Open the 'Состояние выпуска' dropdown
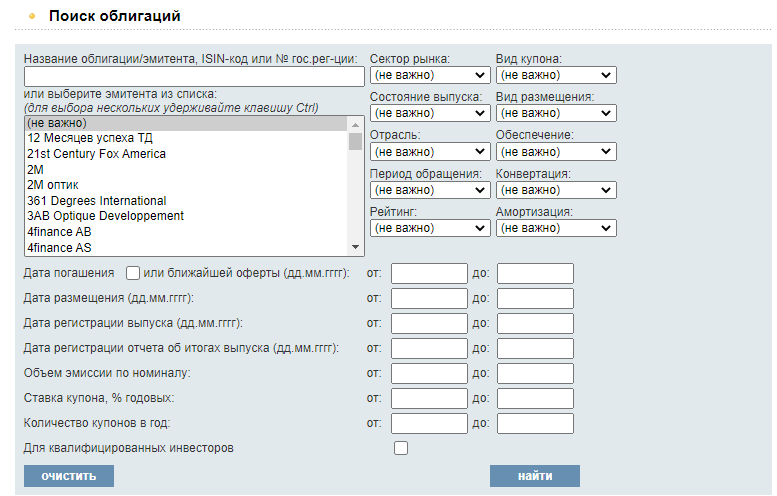 (430, 113)
